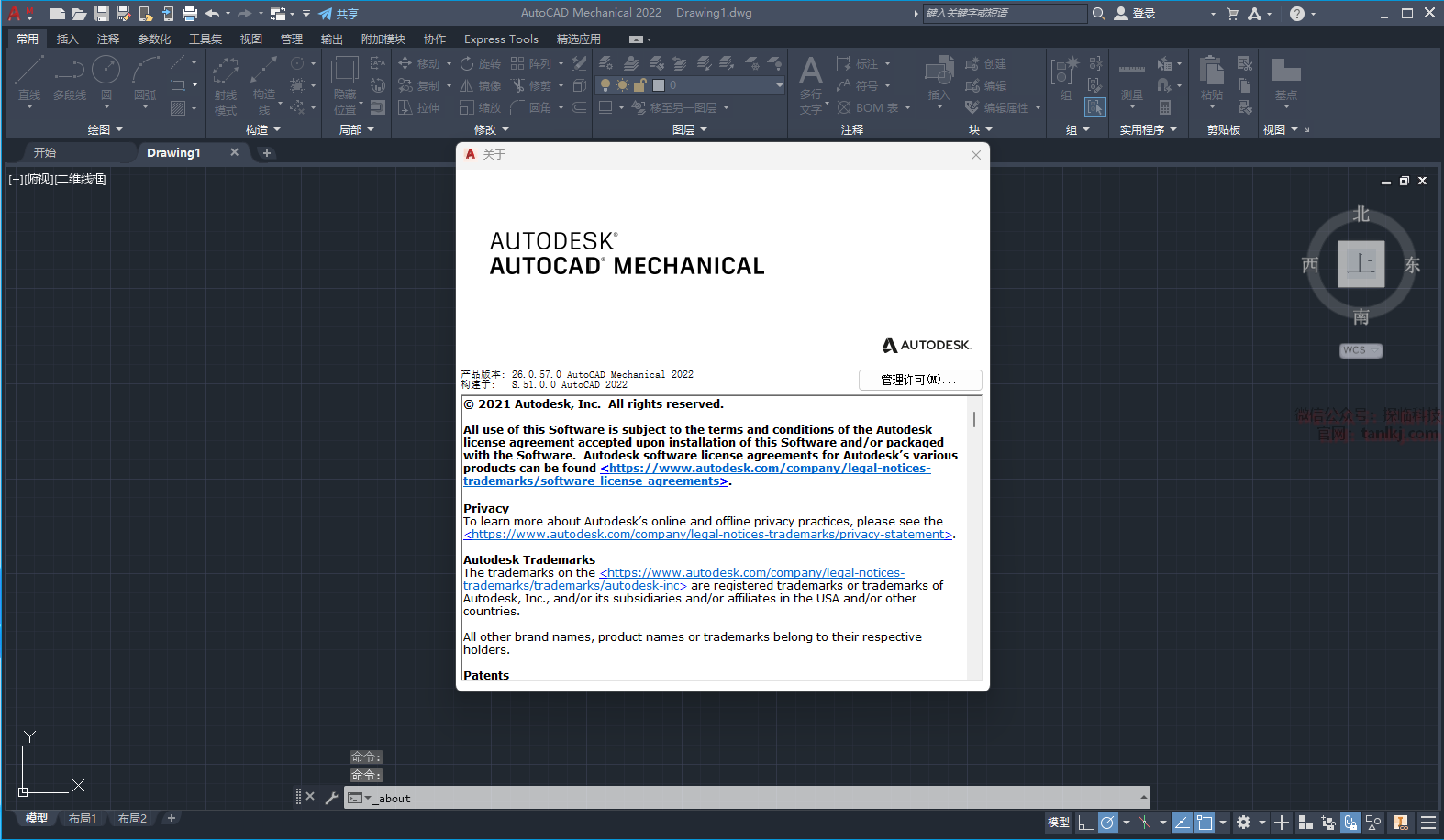Click the Save icon in quick access toolbar
Screen dimensions: 1444x840
101,14
